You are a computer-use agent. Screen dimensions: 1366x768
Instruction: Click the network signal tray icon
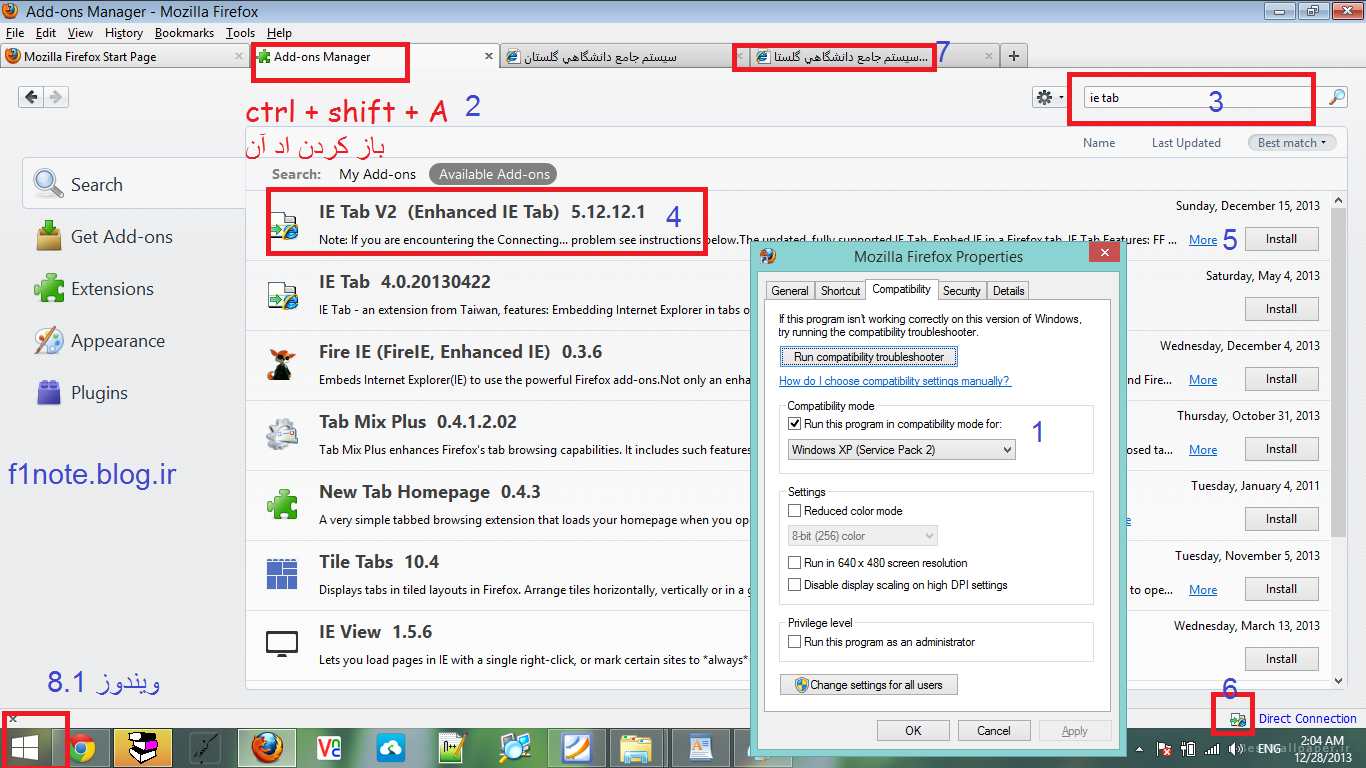pyautogui.click(x=1212, y=749)
